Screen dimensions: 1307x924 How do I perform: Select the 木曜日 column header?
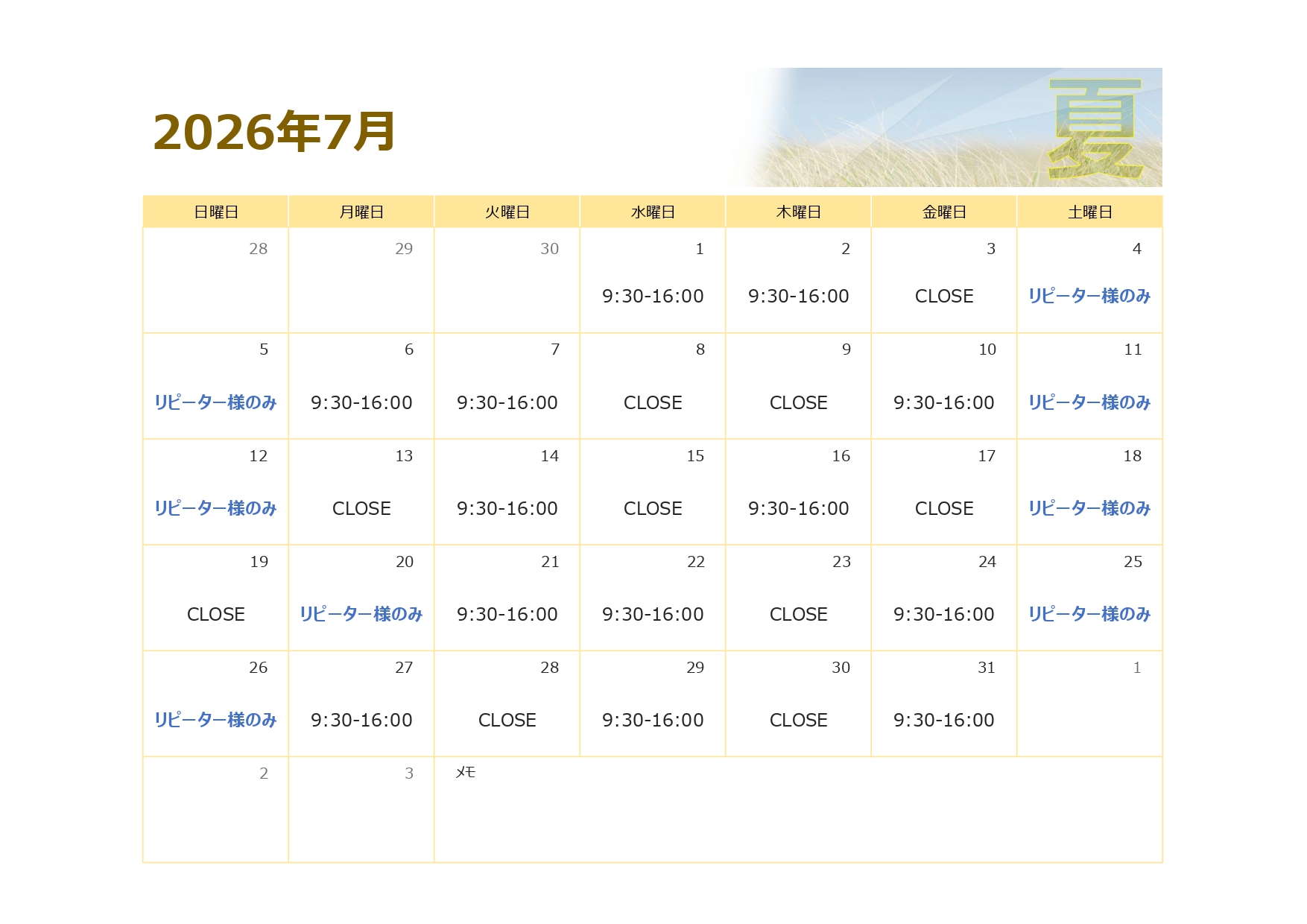tap(799, 212)
